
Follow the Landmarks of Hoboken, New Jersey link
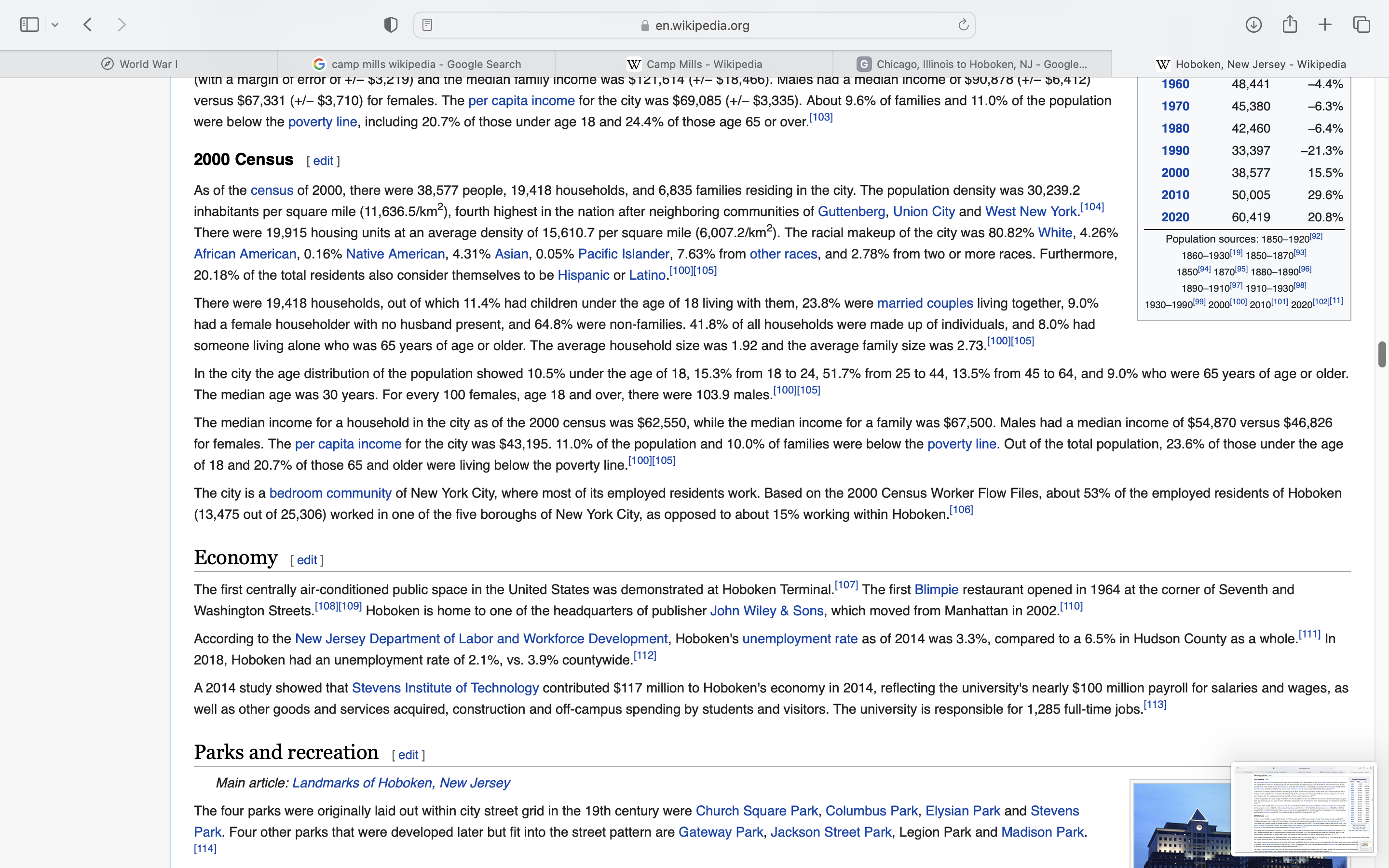point(401,783)
